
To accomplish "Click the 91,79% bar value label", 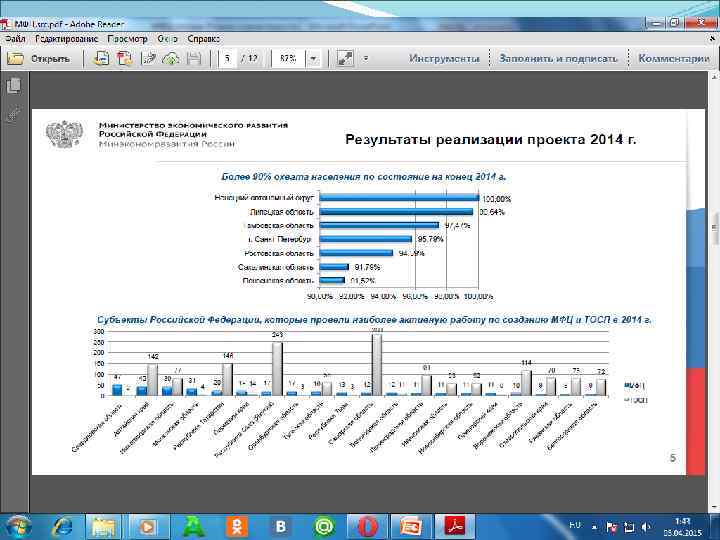I will click(x=367, y=267).
